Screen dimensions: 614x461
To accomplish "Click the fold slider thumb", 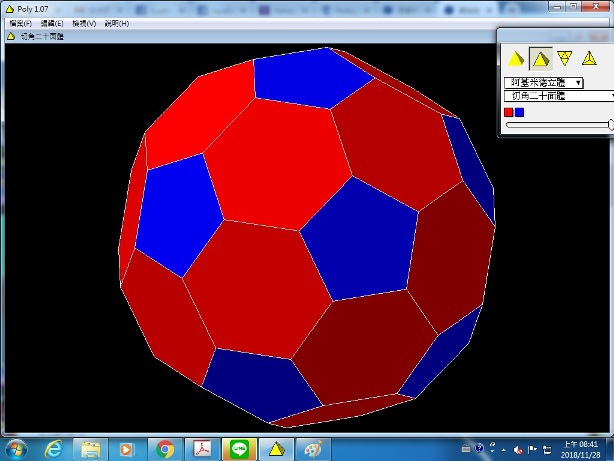I will point(610,125).
